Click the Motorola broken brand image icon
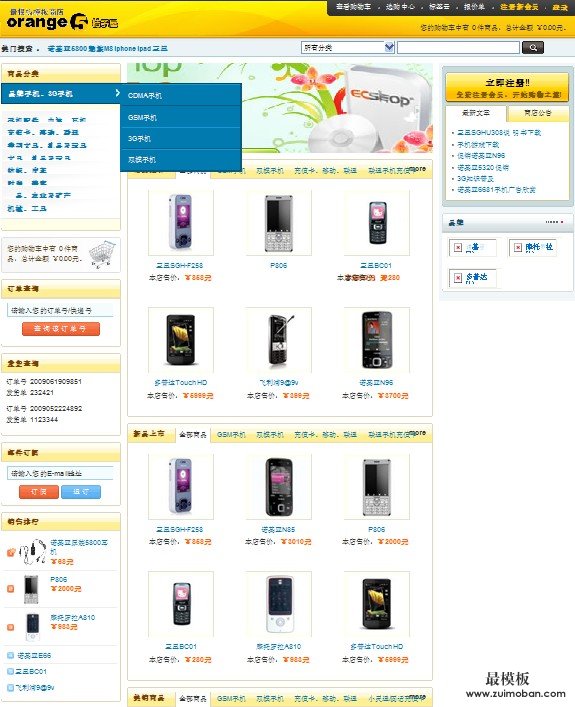Viewport: 575px width, 707px height. tap(518, 247)
